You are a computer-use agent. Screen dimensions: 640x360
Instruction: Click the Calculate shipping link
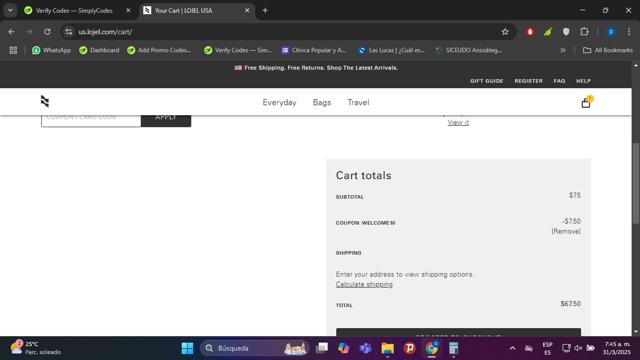(364, 284)
